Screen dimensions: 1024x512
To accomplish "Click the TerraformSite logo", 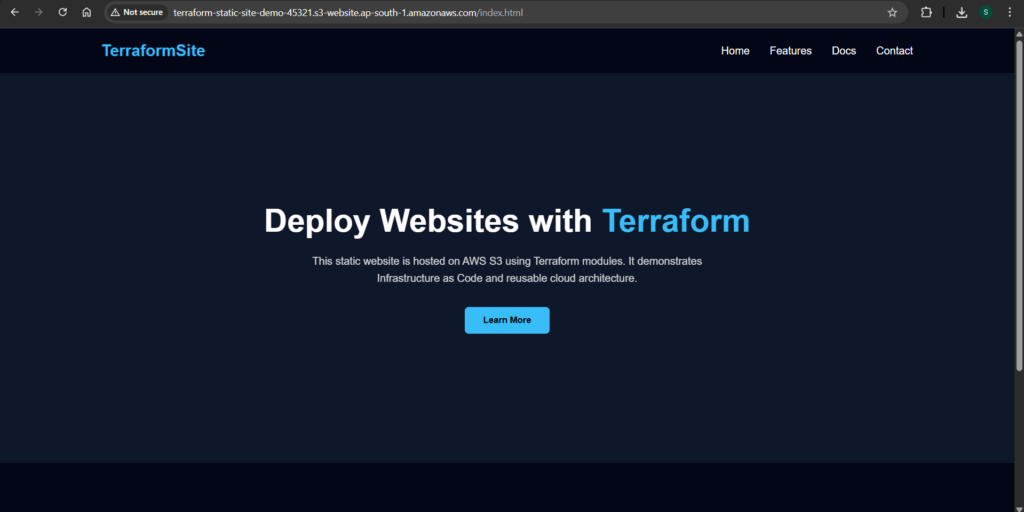I will (153, 51).
